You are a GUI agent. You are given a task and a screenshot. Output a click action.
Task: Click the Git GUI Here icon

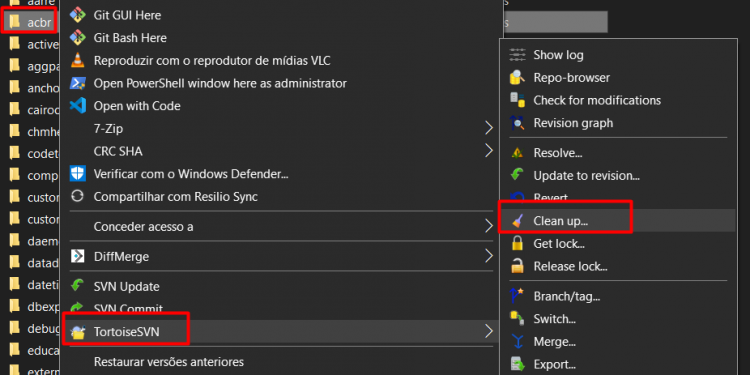click(x=77, y=15)
